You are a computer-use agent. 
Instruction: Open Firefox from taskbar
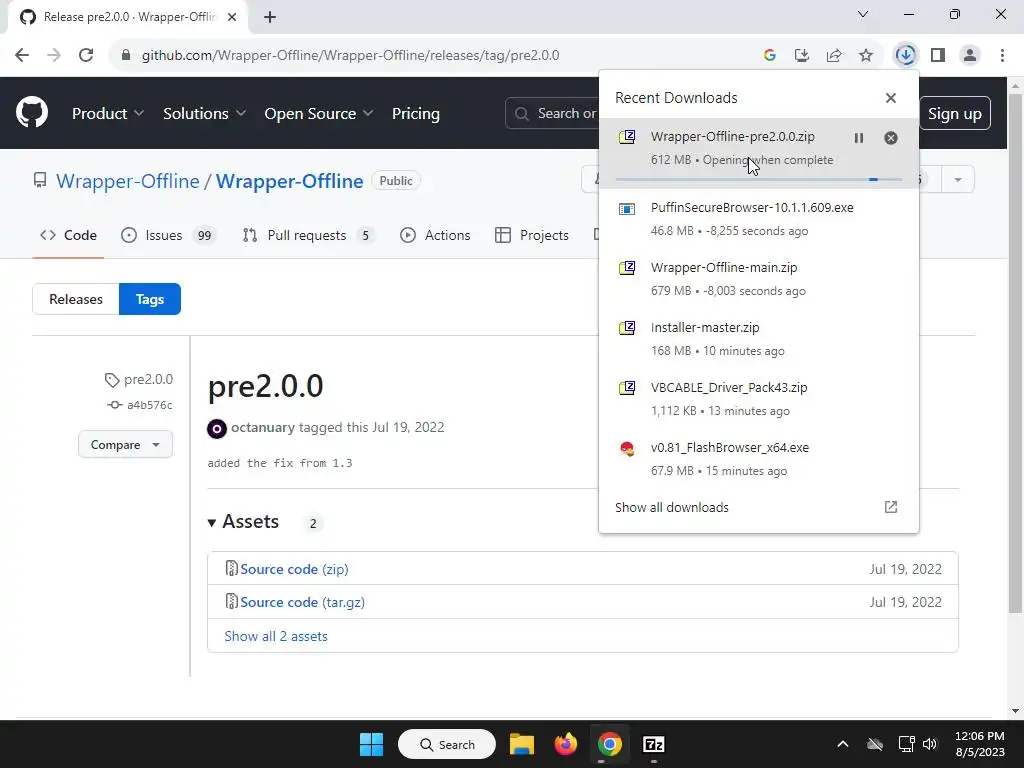[x=566, y=744]
